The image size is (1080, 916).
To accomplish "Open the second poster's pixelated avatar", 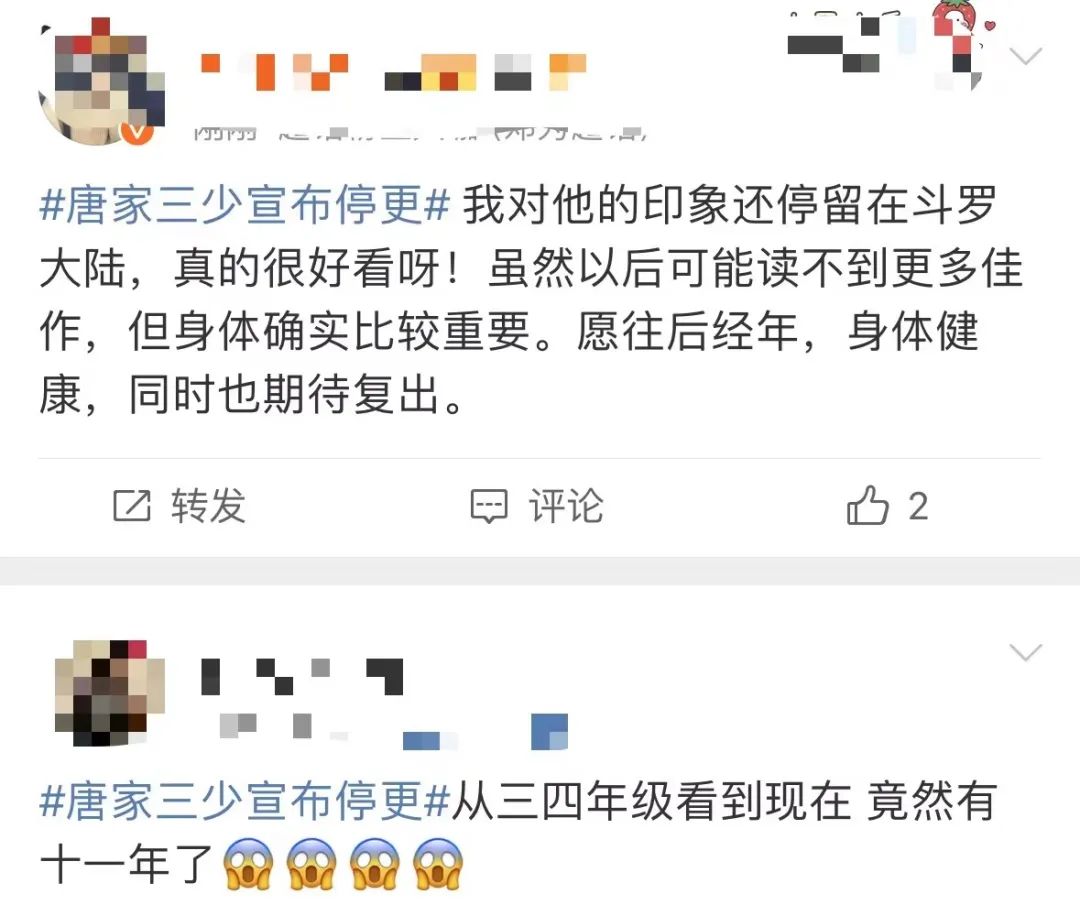I will (x=110, y=693).
